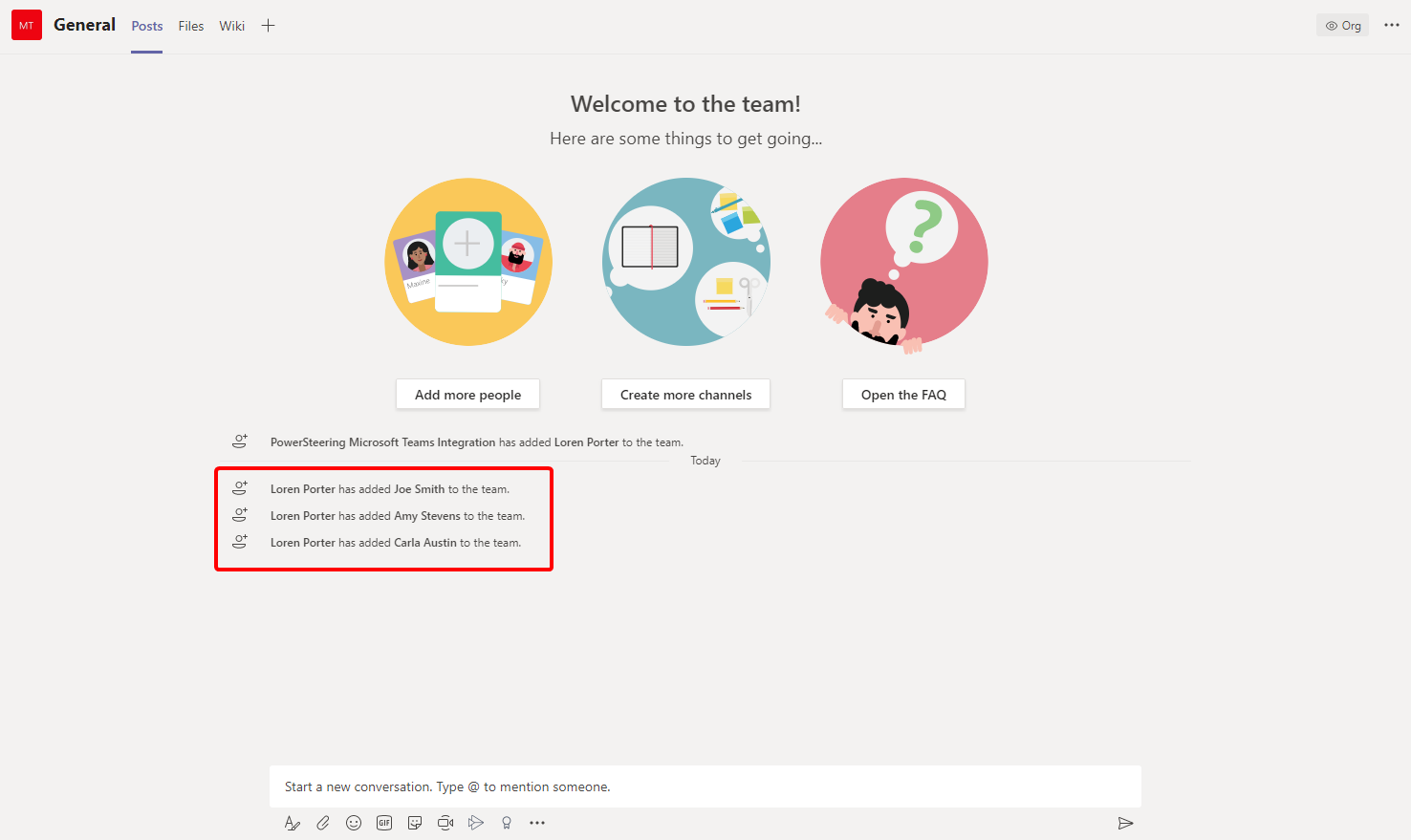Switch to the Files tab
This screenshot has width=1411, height=840.
click(x=191, y=26)
